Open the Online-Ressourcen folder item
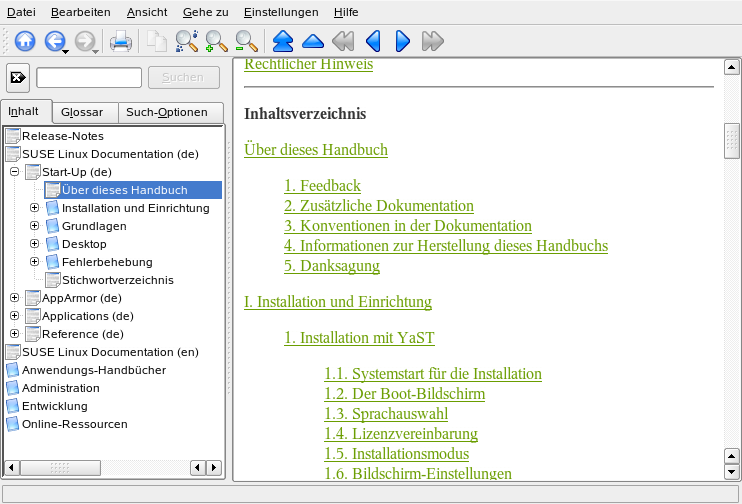742x504 pixels. (74, 424)
